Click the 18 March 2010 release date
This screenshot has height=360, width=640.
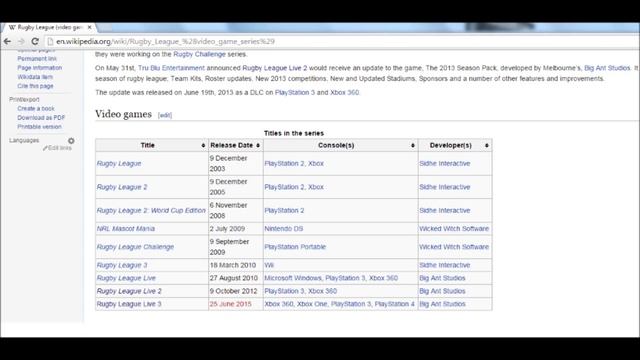pos(233,265)
